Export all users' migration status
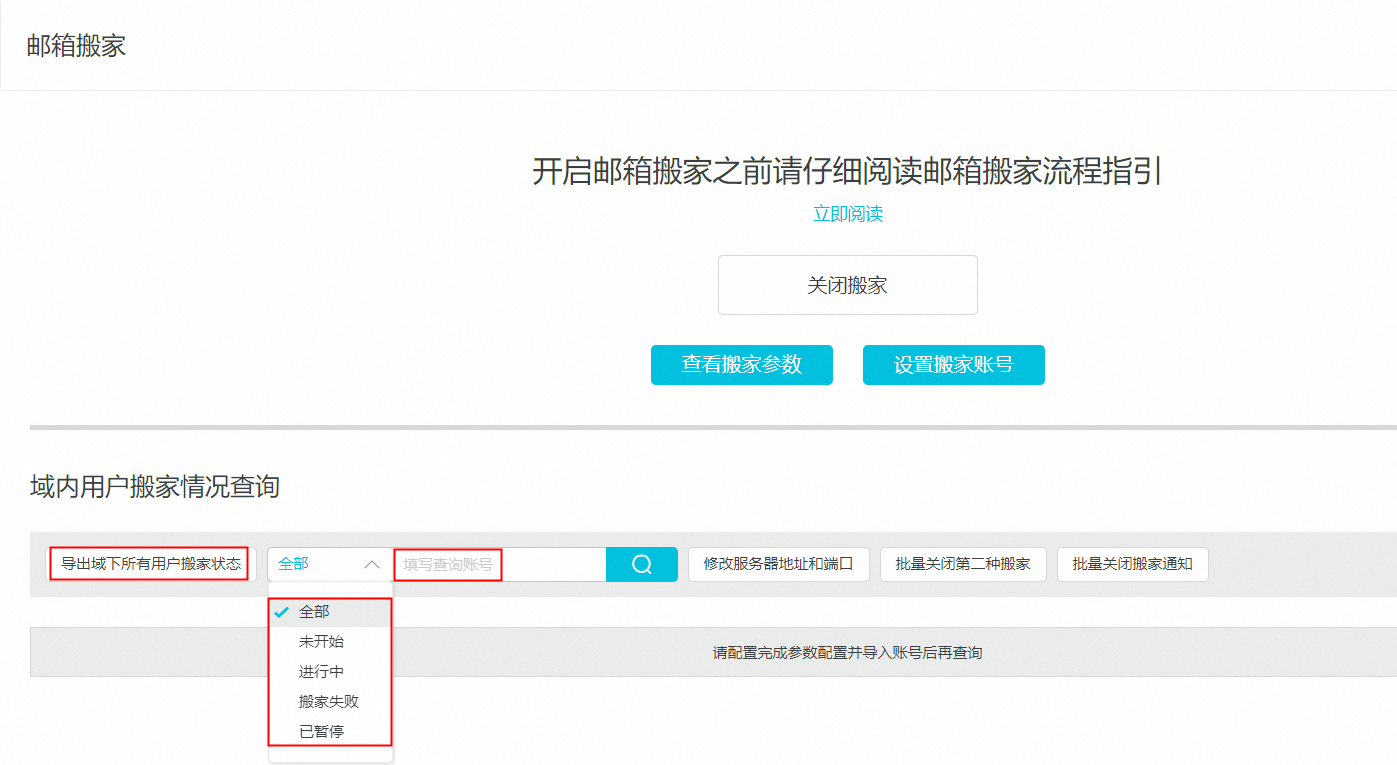This screenshot has height=765, width=1397. pos(150,563)
